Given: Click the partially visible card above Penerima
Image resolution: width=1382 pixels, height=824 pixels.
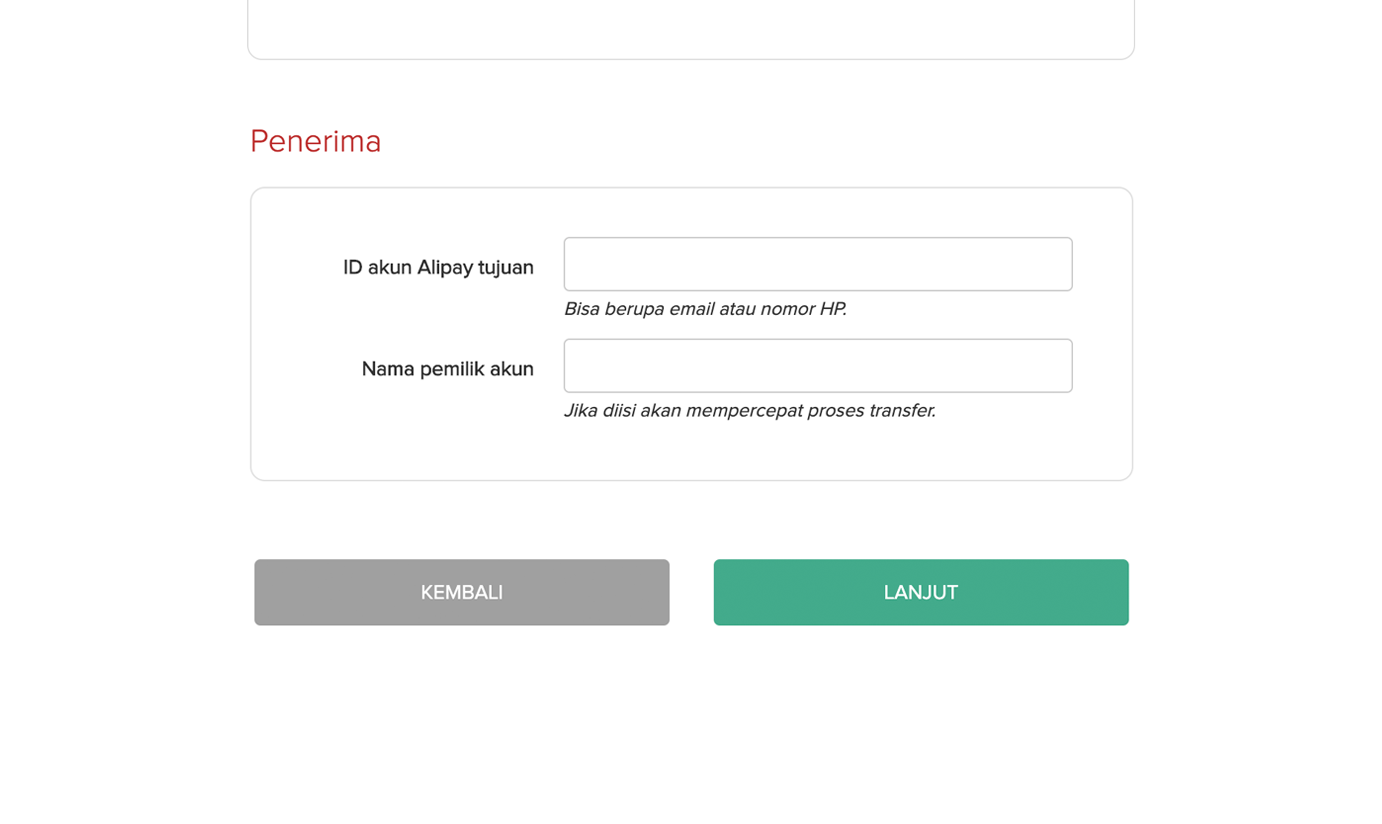Looking at the screenshot, I should pos(690,30).
